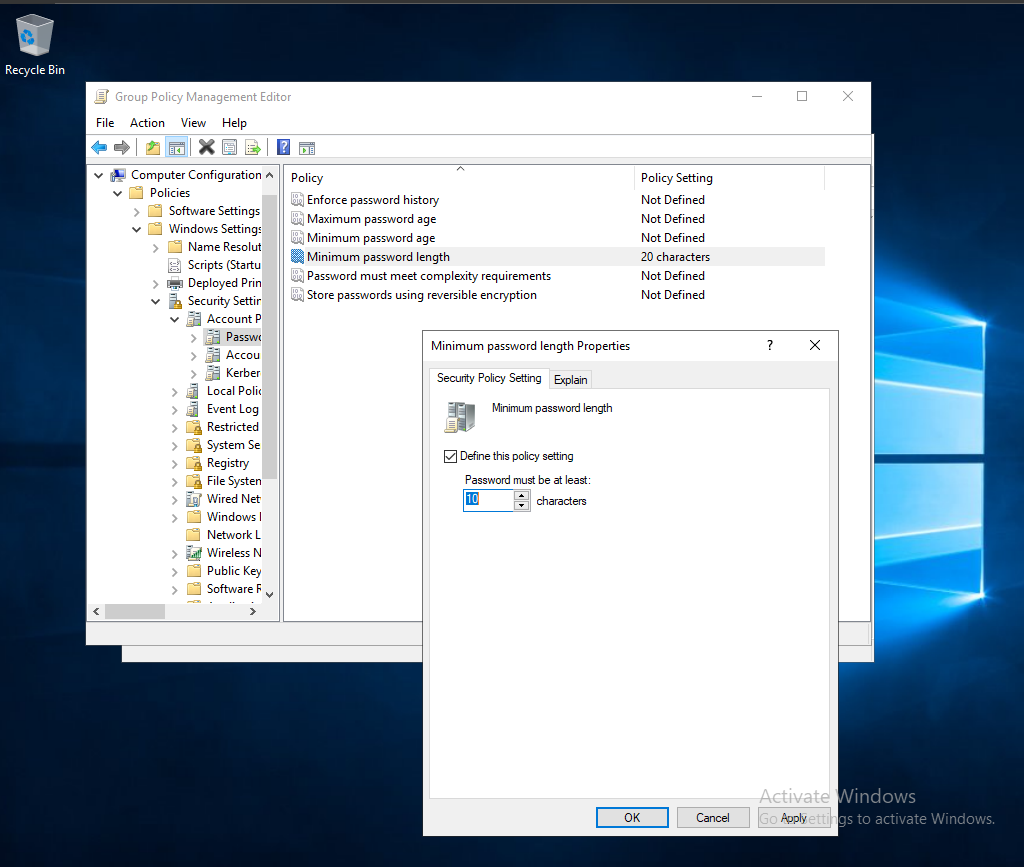Click the Up one level folder icon
1024x867 pixels.
pos(153,148)
